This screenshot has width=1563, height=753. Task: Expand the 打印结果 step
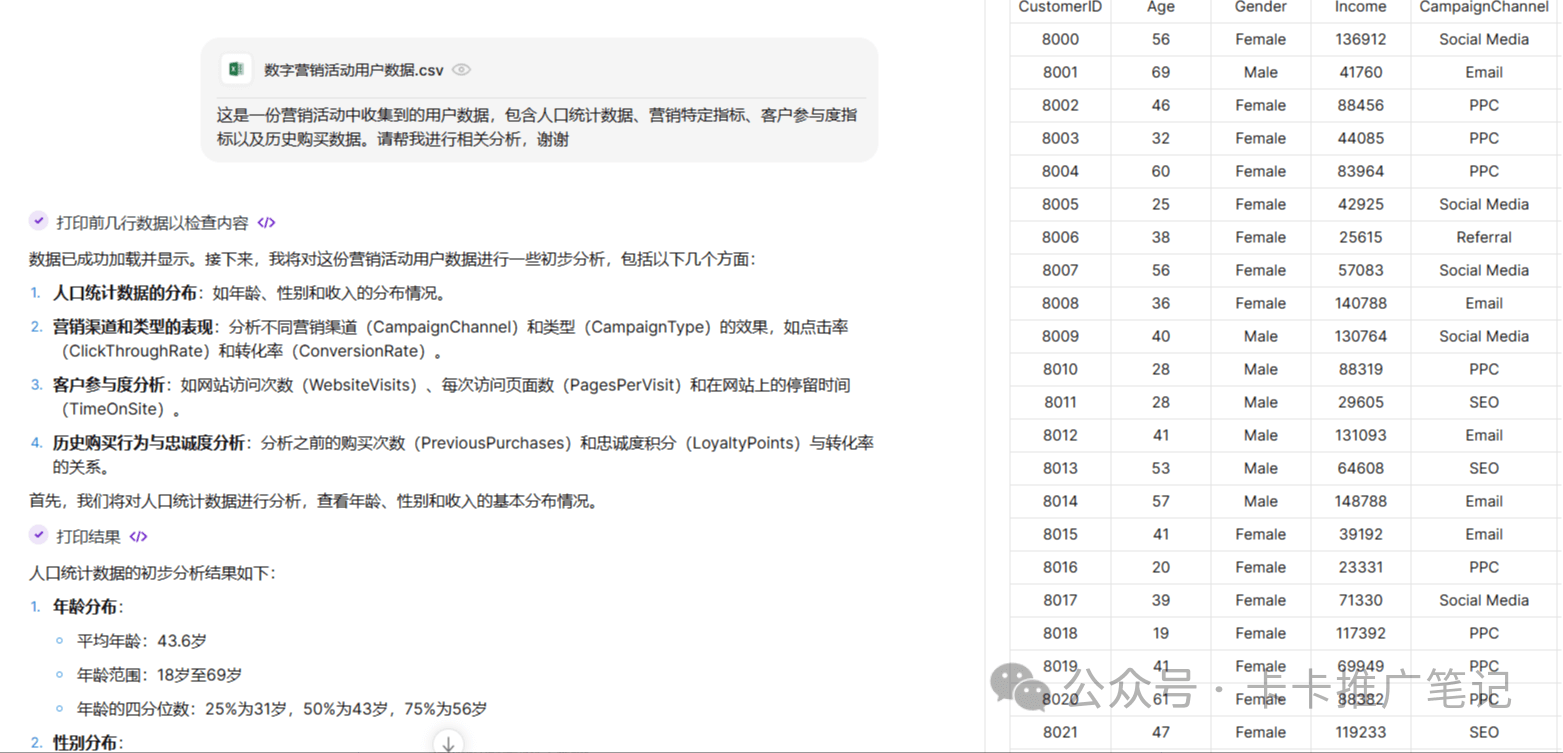(88, 537)
